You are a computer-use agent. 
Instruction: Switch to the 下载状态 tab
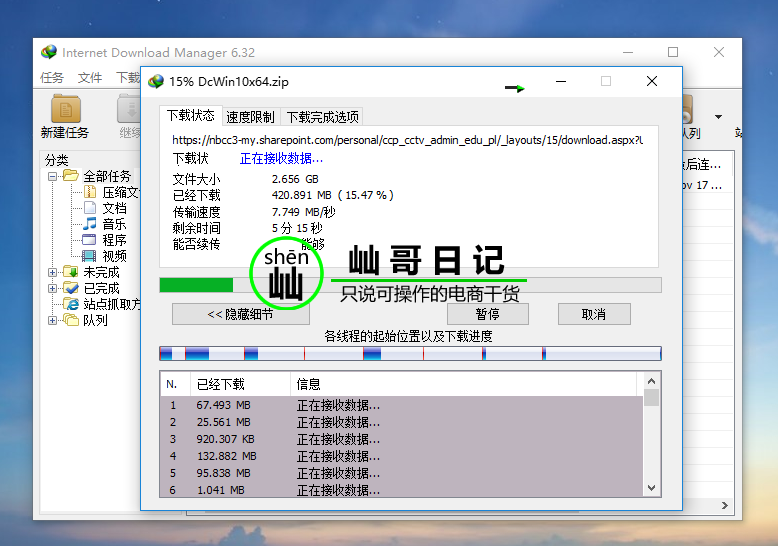coord(191,116)
